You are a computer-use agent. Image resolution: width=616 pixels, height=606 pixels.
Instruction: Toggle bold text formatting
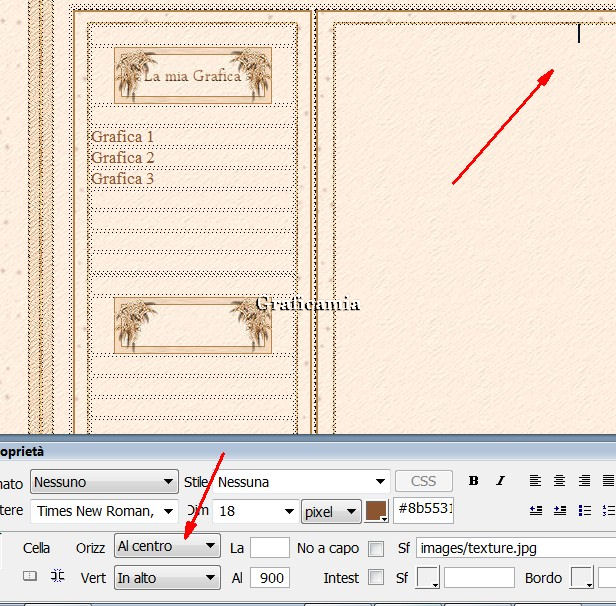473,481
